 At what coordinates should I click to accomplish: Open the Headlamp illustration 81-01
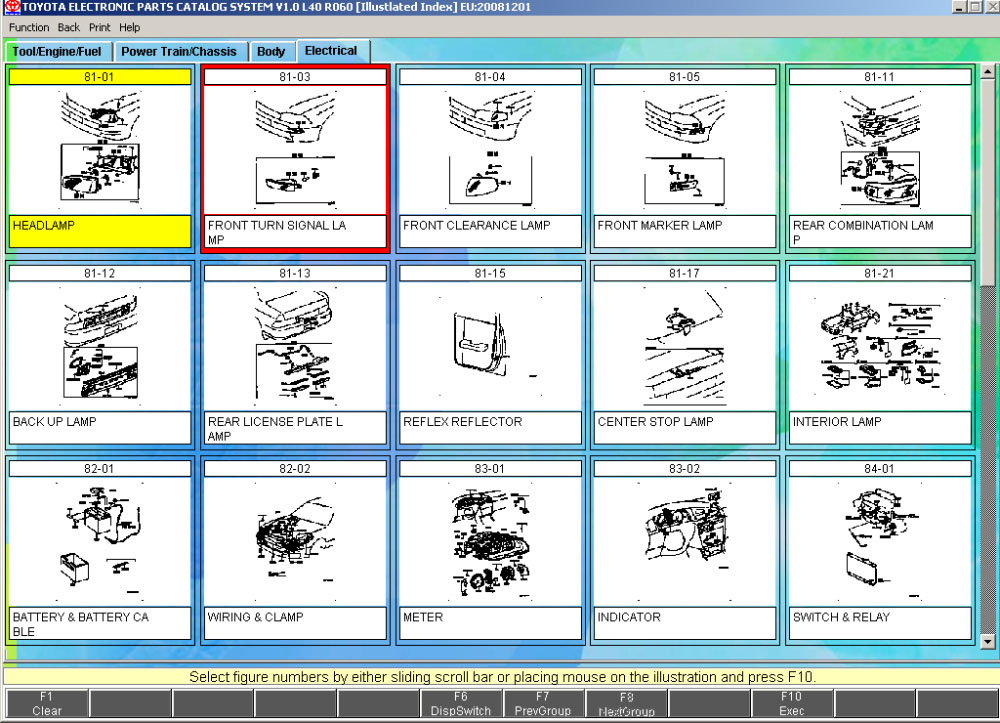[x=99, y=150]
